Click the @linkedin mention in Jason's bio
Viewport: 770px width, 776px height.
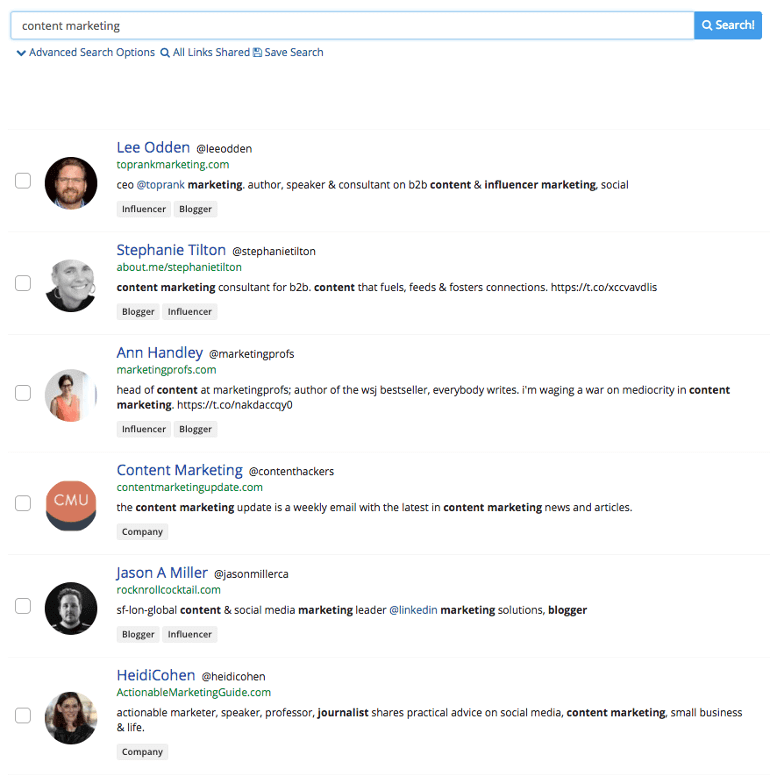[413, 610]
